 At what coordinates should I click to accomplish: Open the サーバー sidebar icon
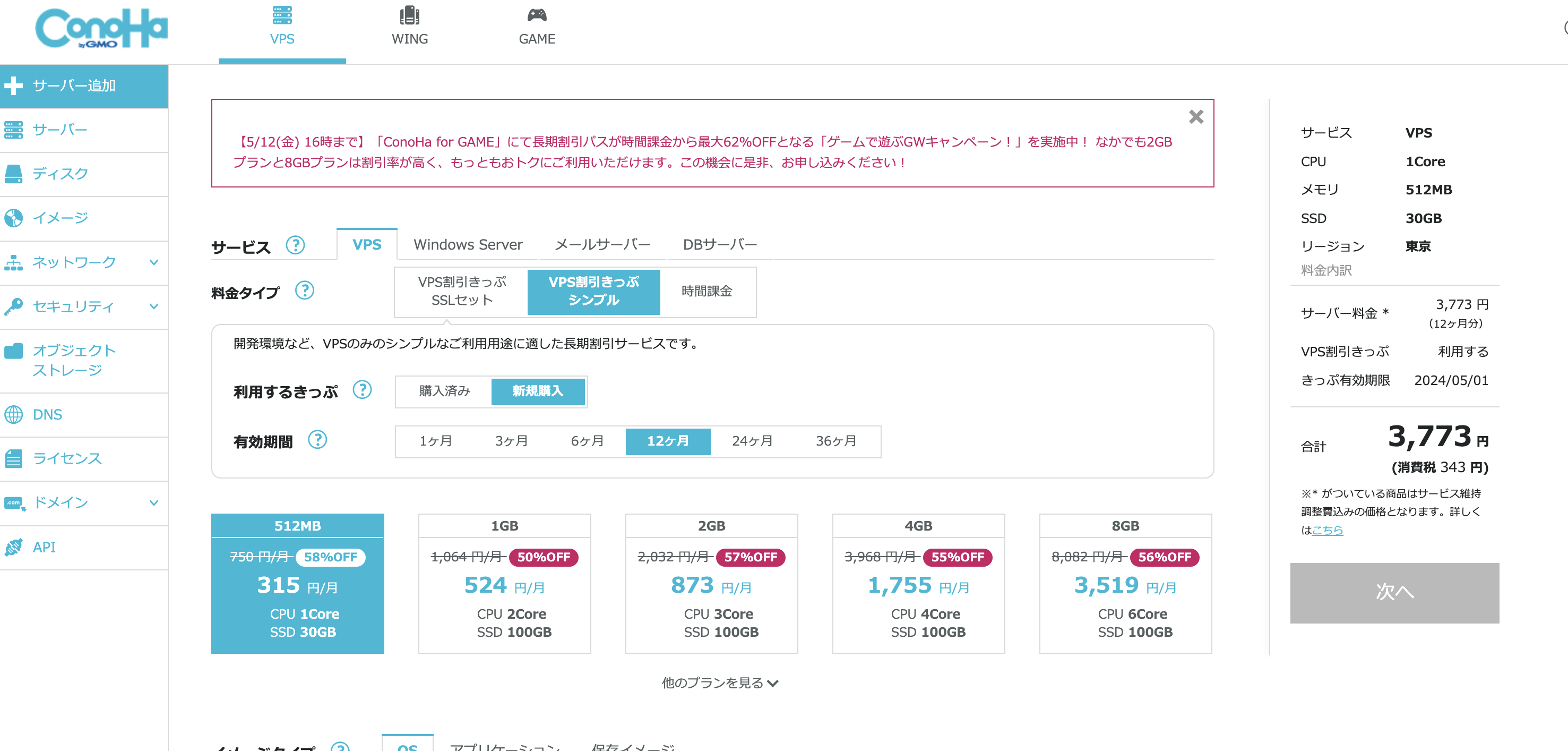pyautogui.click(x=13, y=130)
